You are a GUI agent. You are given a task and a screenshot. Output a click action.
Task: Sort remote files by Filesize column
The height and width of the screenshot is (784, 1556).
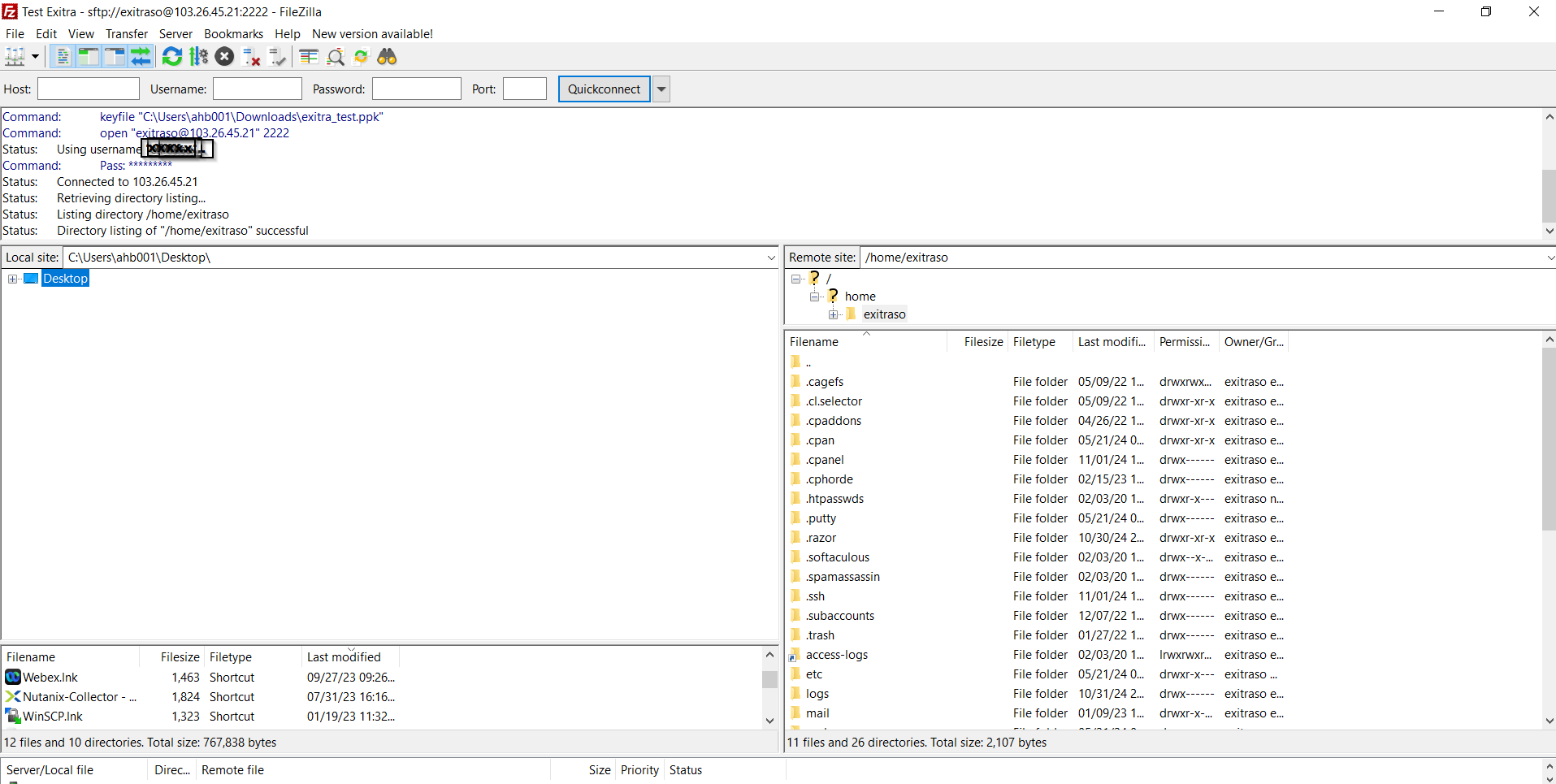pos(977,342)
